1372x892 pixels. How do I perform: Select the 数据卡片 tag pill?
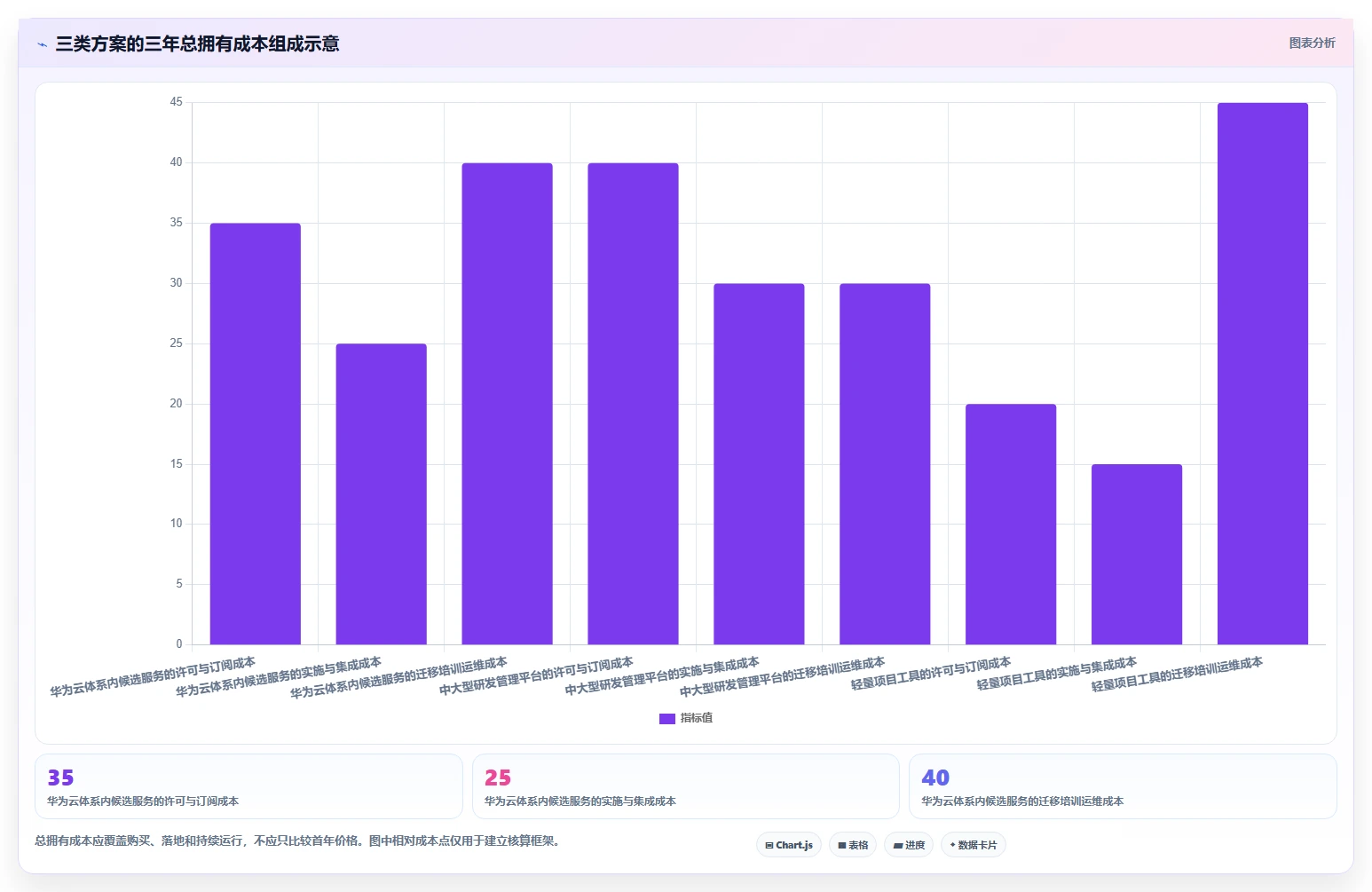[x=974, y=845]
